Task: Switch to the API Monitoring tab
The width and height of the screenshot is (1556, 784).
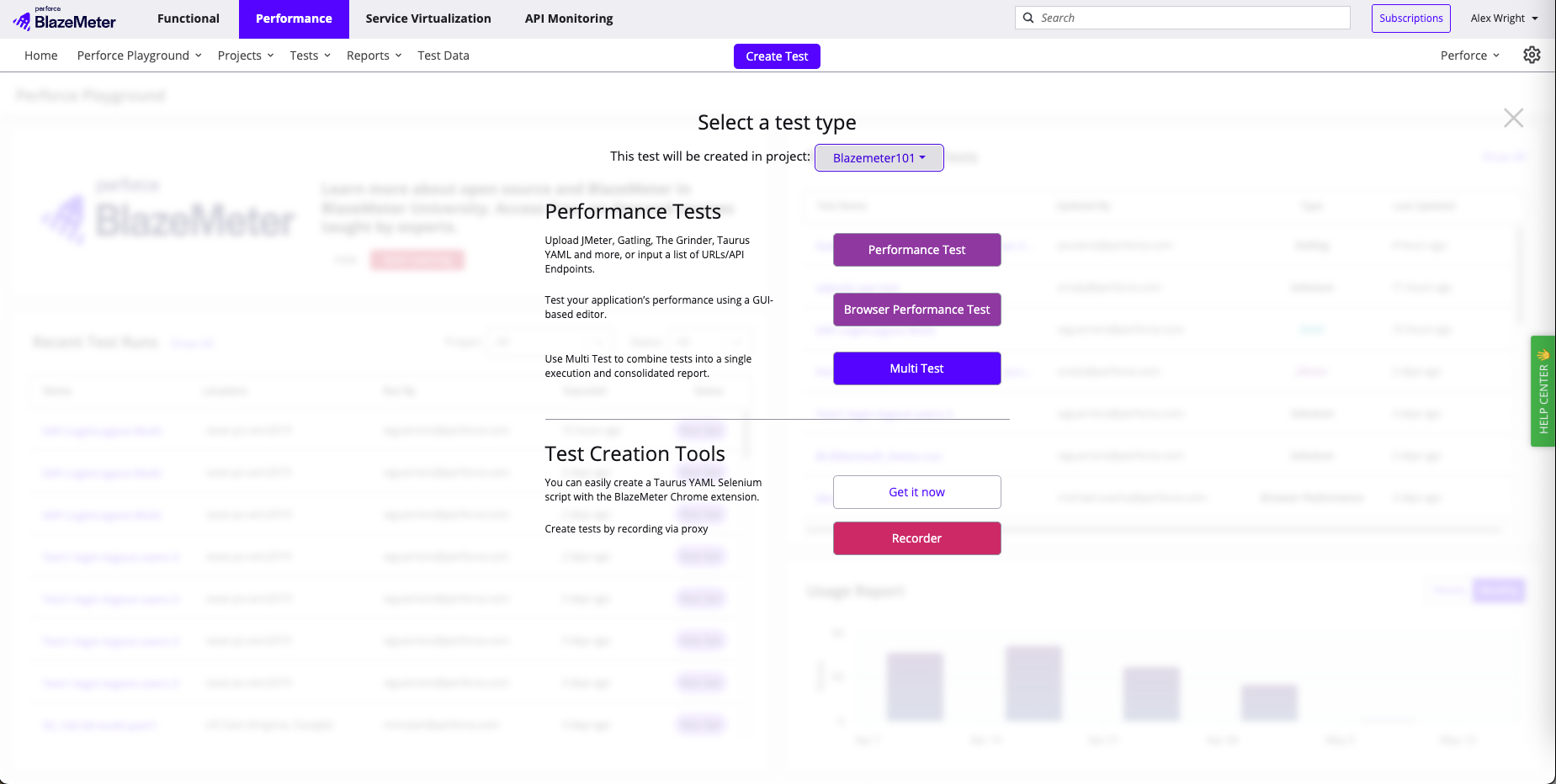Action: [x=568, y=18]
